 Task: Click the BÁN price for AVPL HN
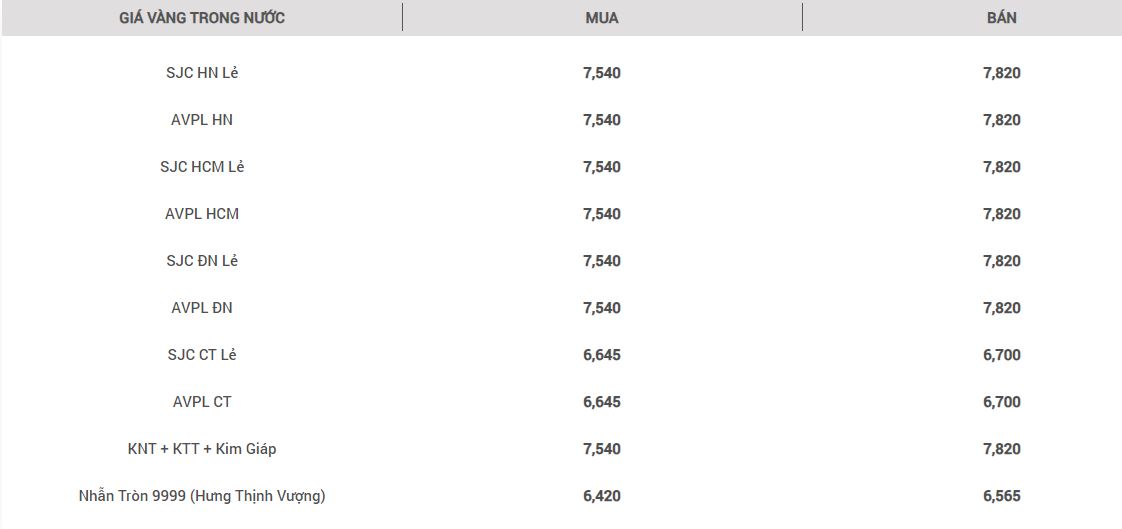point(1001,120)
